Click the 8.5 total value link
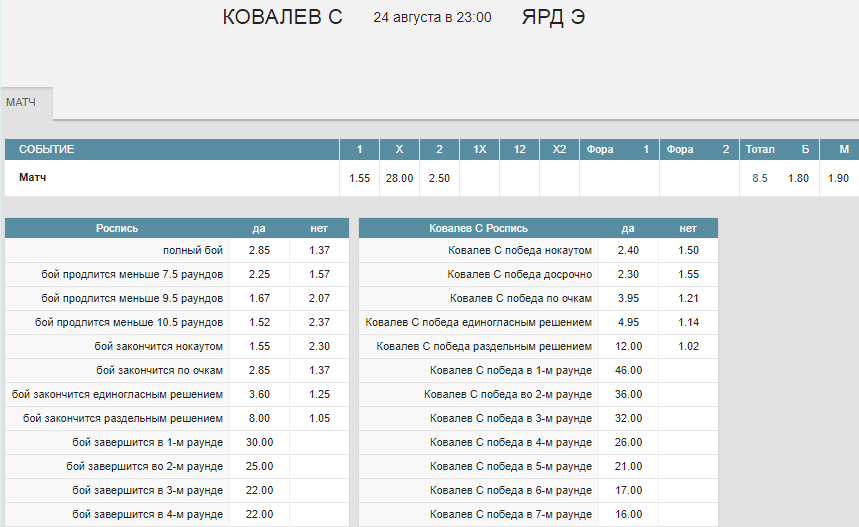859x527 pixels. coord(760,178)
